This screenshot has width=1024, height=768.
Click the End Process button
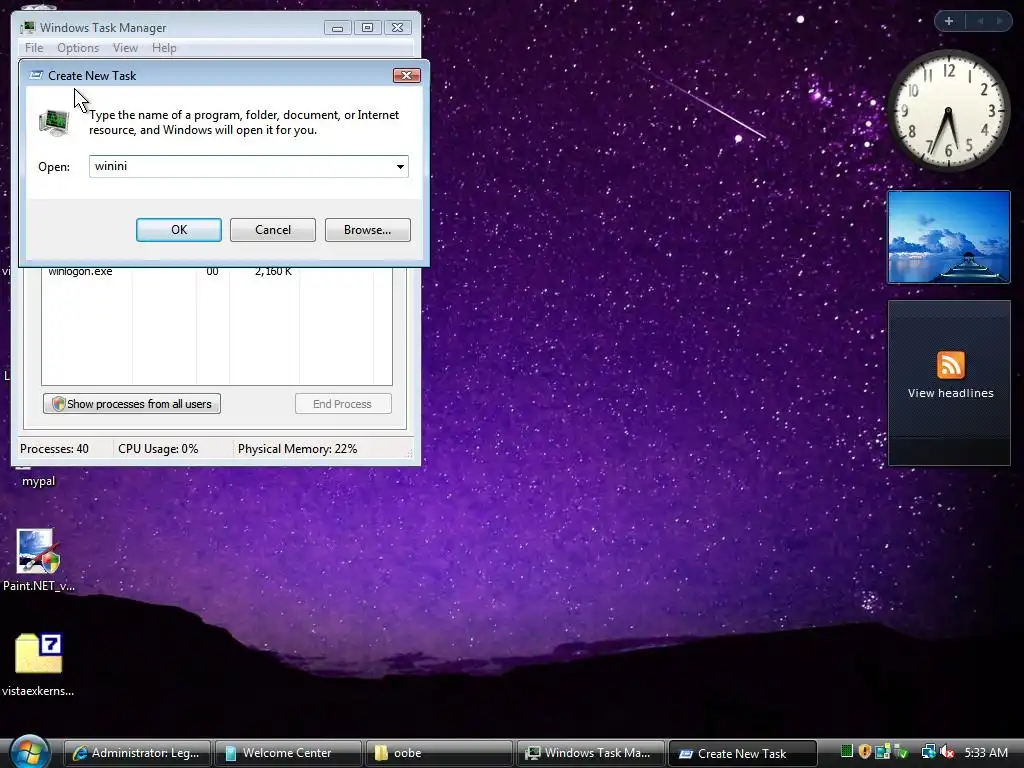(343, 404)
